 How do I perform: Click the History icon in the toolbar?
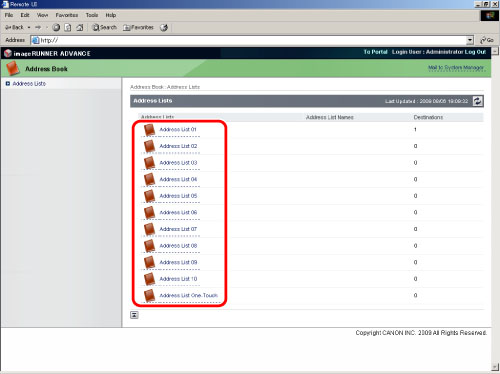tap(164, 27)
